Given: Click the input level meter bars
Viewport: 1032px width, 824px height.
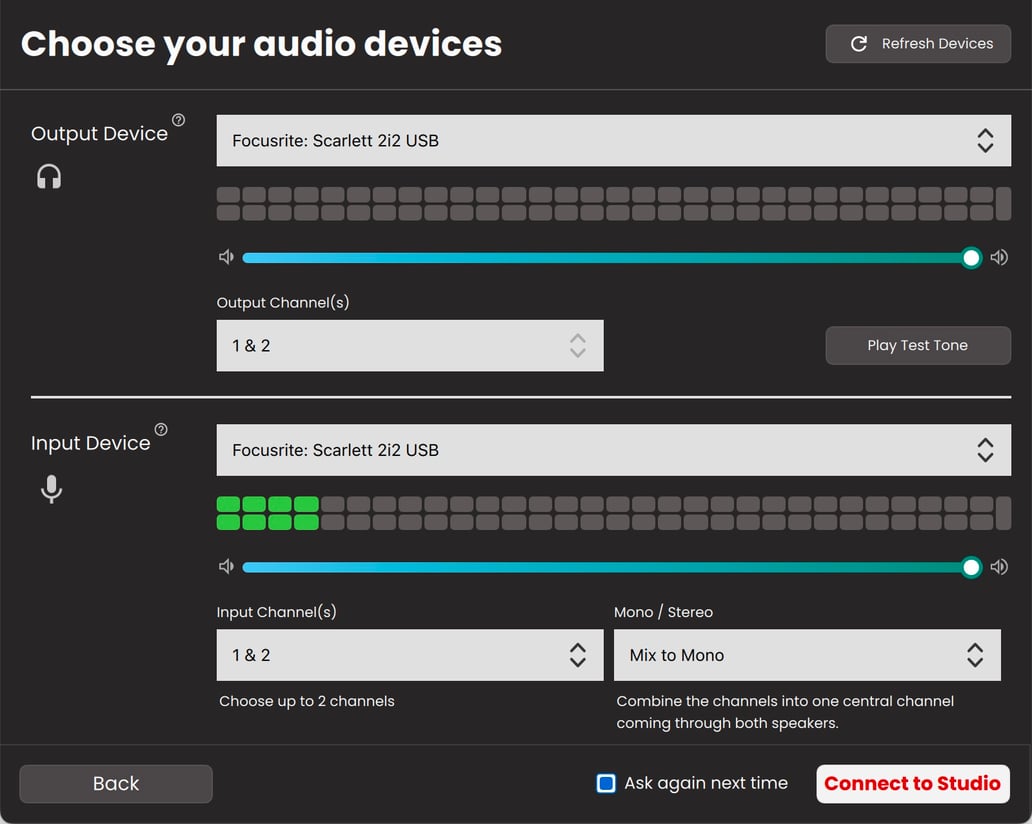Looking at the screenshot, I should (x=605, y=513).
